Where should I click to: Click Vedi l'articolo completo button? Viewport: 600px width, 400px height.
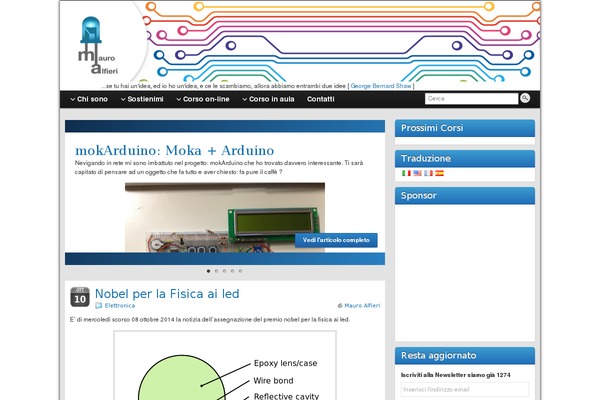(x=336, y=240)
